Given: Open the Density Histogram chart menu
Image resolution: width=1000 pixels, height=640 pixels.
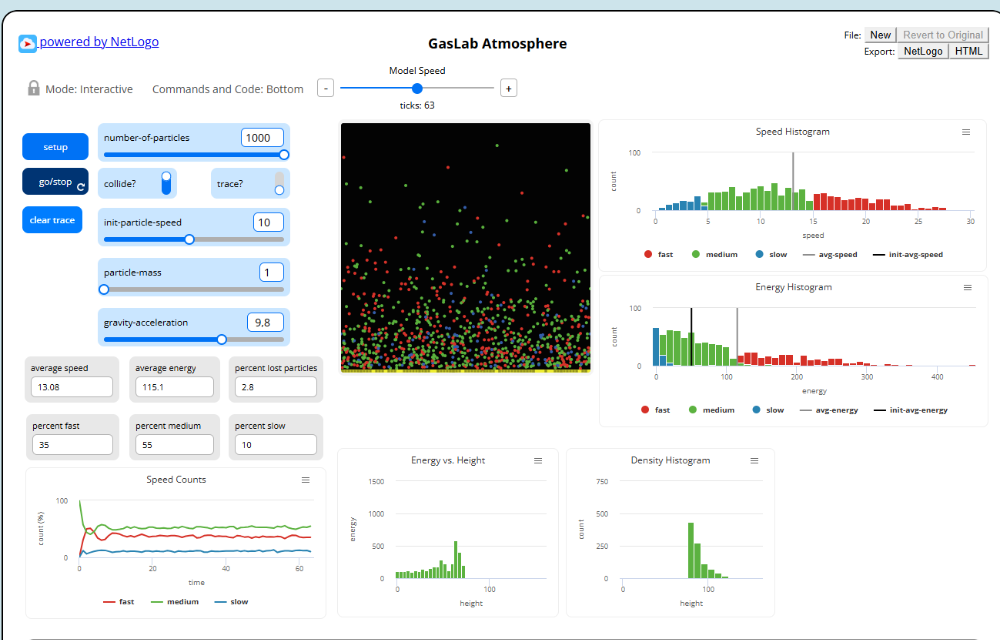Looking at the screenshot, I should pos(753,461).
